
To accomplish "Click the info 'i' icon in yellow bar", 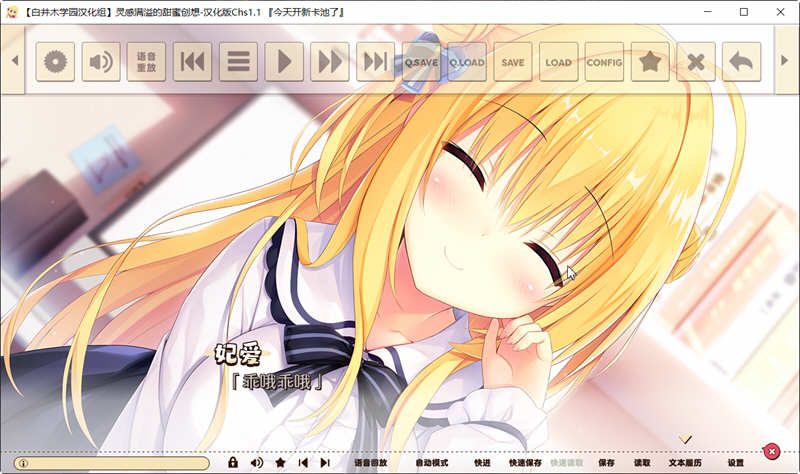I will pyautogui.click(x=23, y=463).
